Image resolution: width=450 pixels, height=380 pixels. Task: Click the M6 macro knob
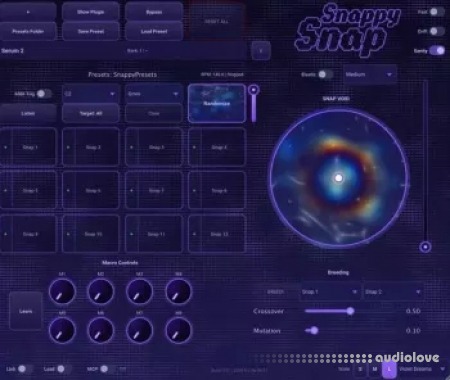pyautogui.click(x=101, y=330)
